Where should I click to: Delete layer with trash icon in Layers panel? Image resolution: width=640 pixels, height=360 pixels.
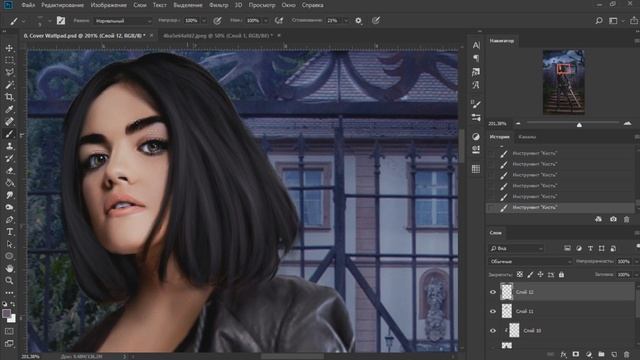click(x=627, y=354)
